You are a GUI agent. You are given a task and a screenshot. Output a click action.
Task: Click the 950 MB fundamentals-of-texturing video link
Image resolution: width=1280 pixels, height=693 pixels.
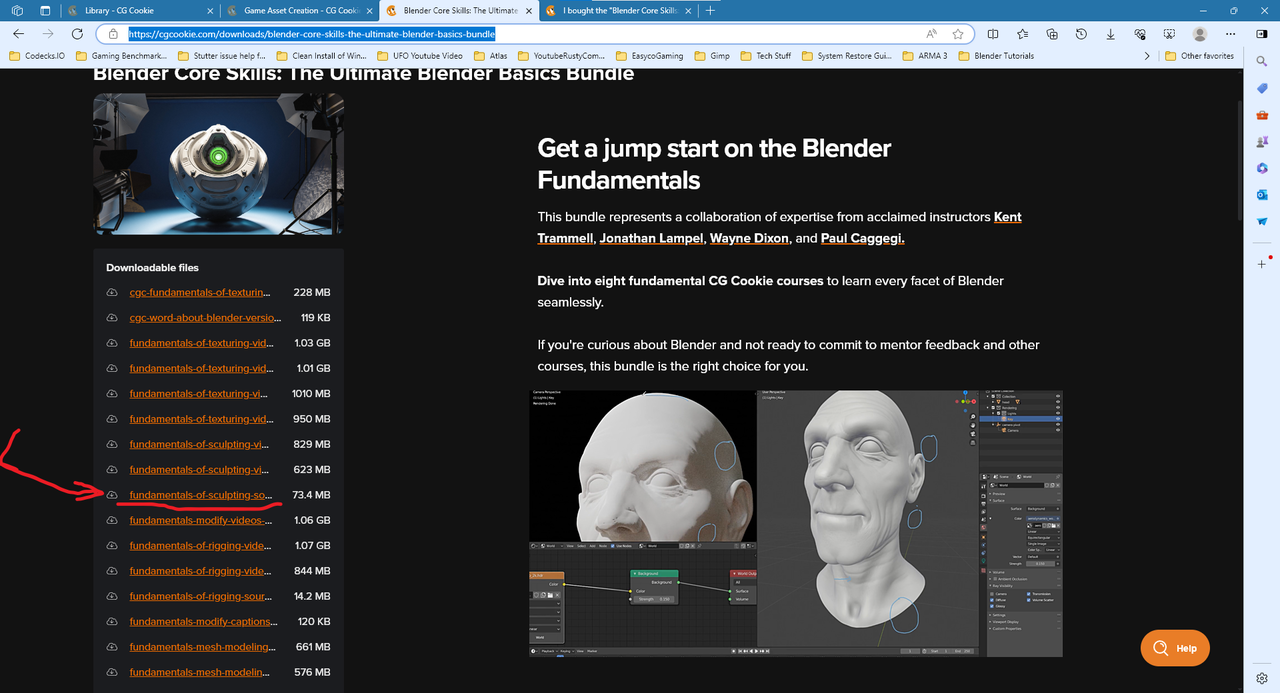pyautogui.click(x=200, y=419)
